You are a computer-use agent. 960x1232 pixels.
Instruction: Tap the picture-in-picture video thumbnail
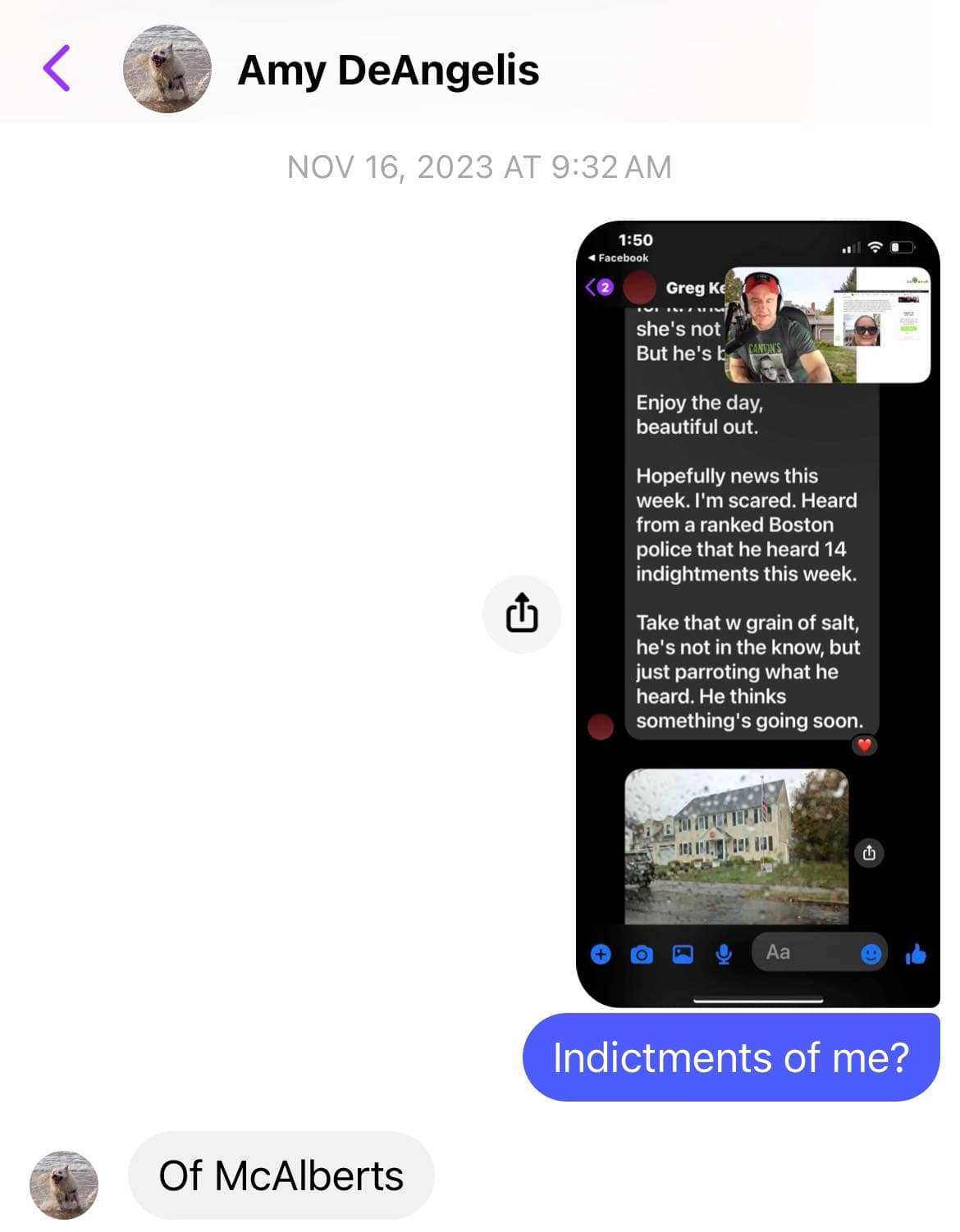tap(828, 325)
